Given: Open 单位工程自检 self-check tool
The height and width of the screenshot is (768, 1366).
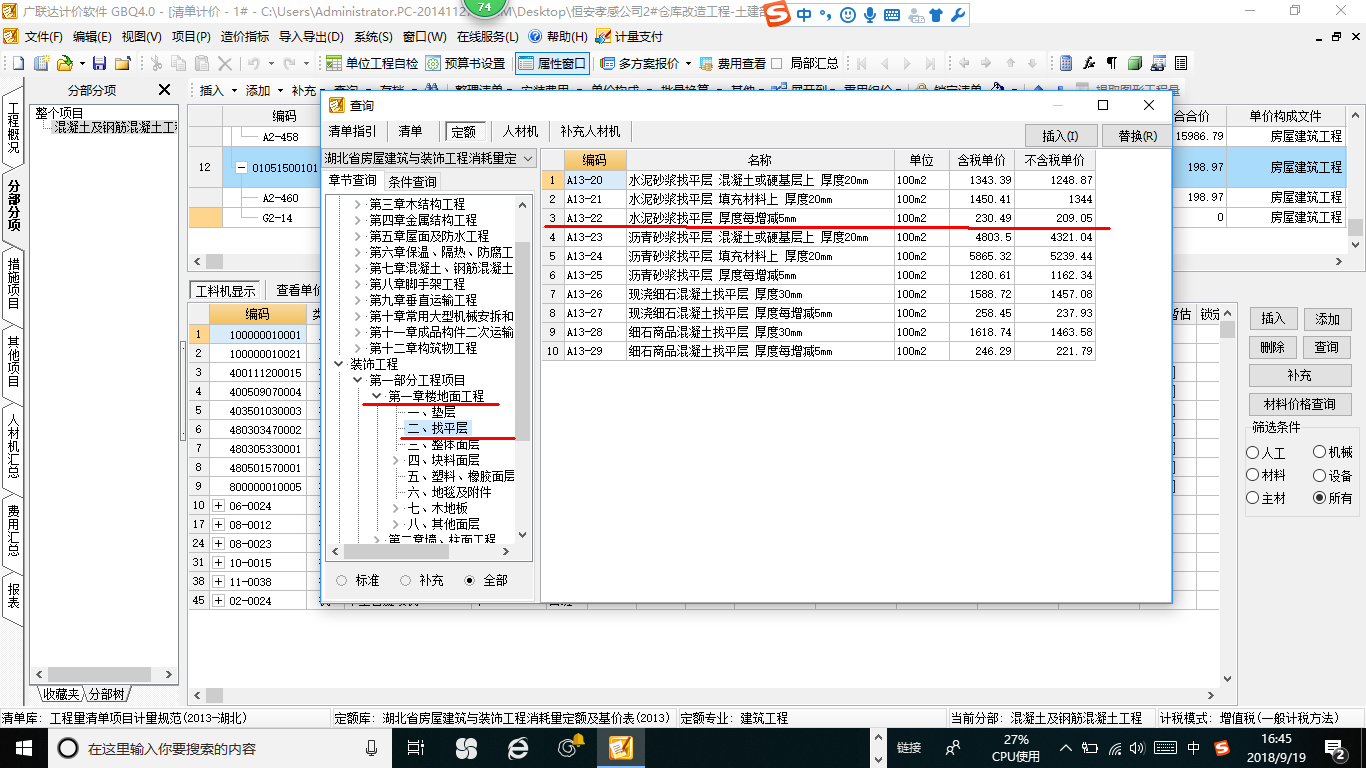Looking at the screenshot, I should pyautogui.click(x=373, y=63).
